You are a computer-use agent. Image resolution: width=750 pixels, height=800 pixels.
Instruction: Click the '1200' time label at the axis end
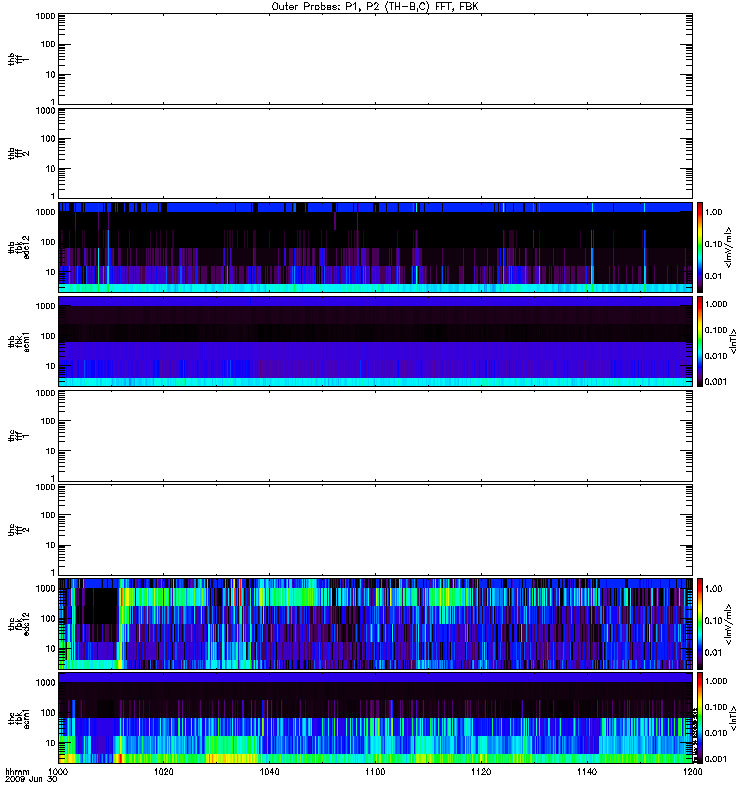click(692, 772)
